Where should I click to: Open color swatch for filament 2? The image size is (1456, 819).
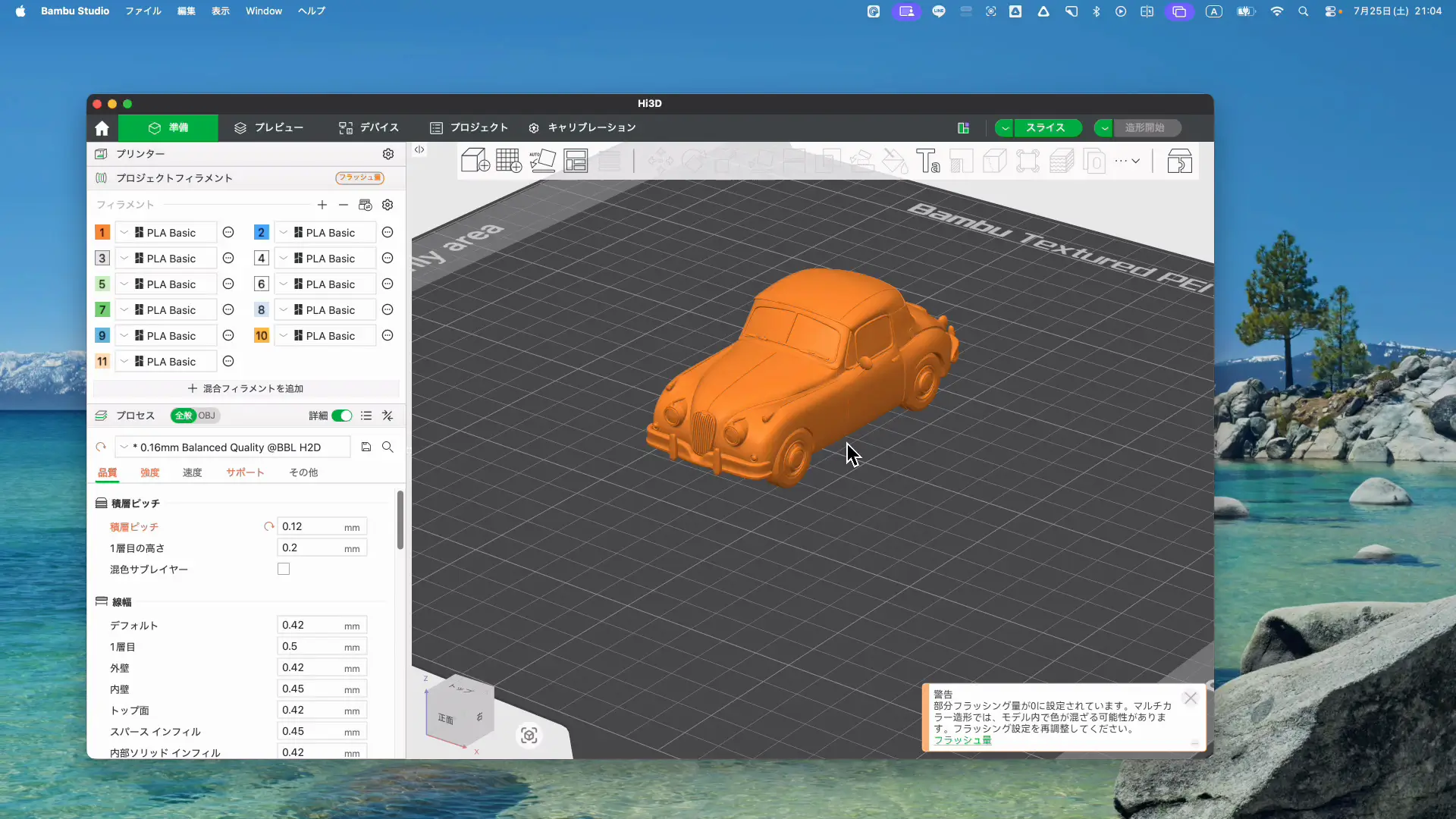pos(262,233)
